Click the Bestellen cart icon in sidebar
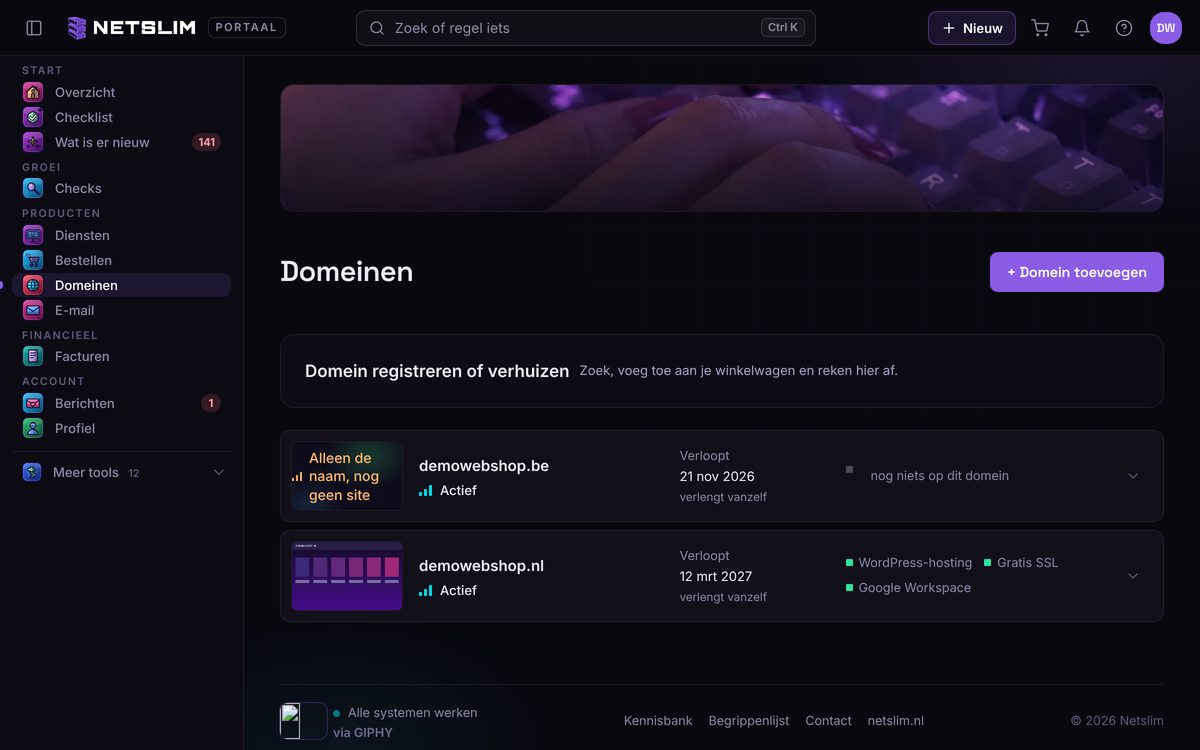This screenshot has height=750, width=1200. 33,260
